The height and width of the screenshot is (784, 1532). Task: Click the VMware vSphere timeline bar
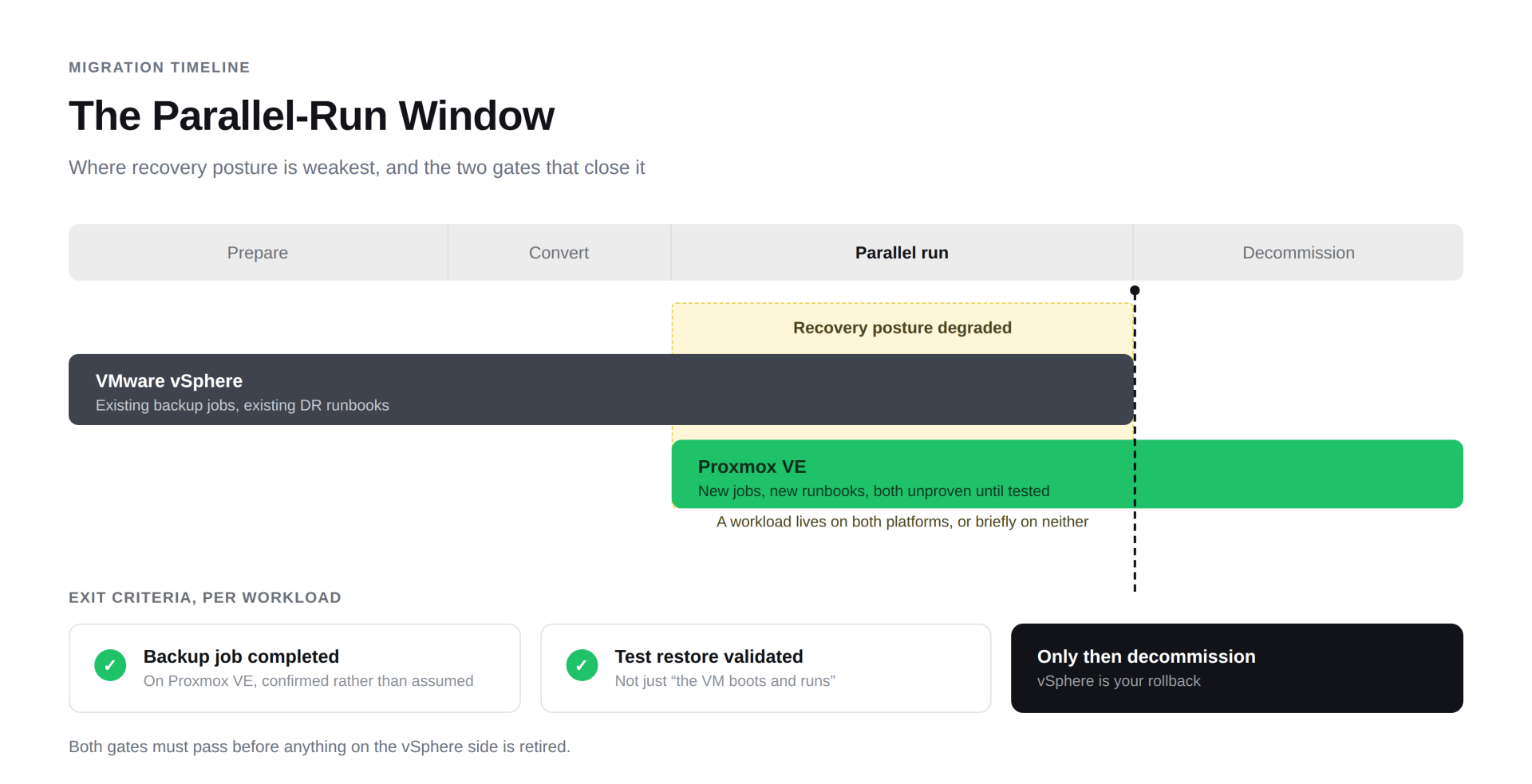pyautogui.click(x=601, y=389)
